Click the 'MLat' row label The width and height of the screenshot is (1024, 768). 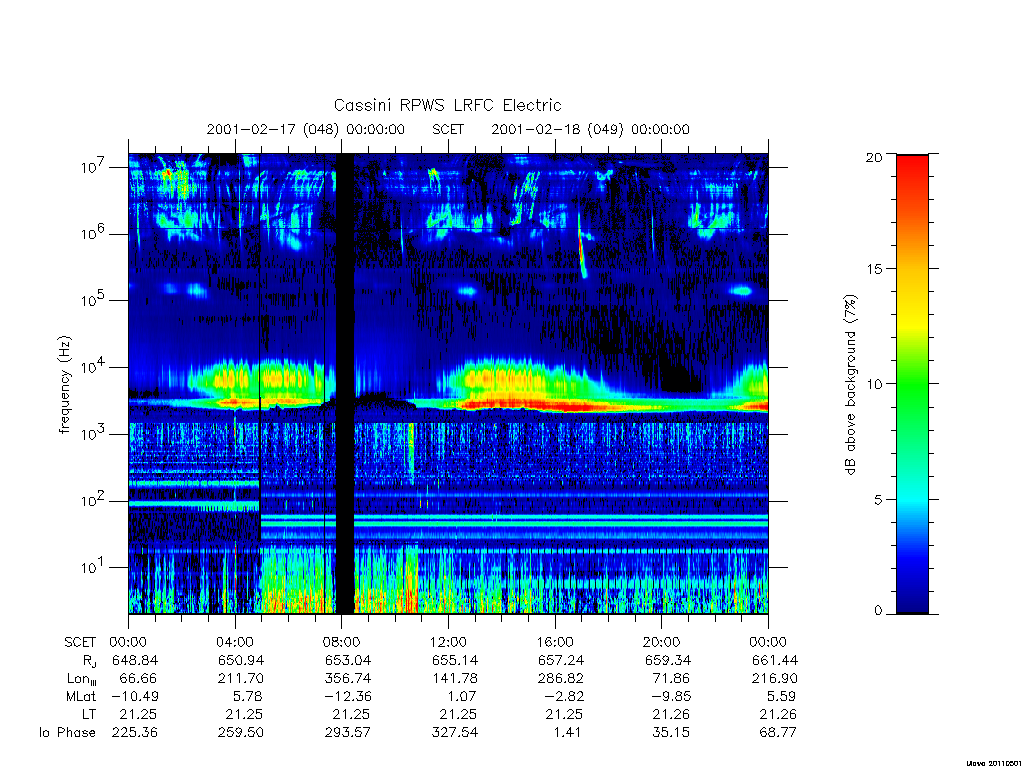coord(80,696)
